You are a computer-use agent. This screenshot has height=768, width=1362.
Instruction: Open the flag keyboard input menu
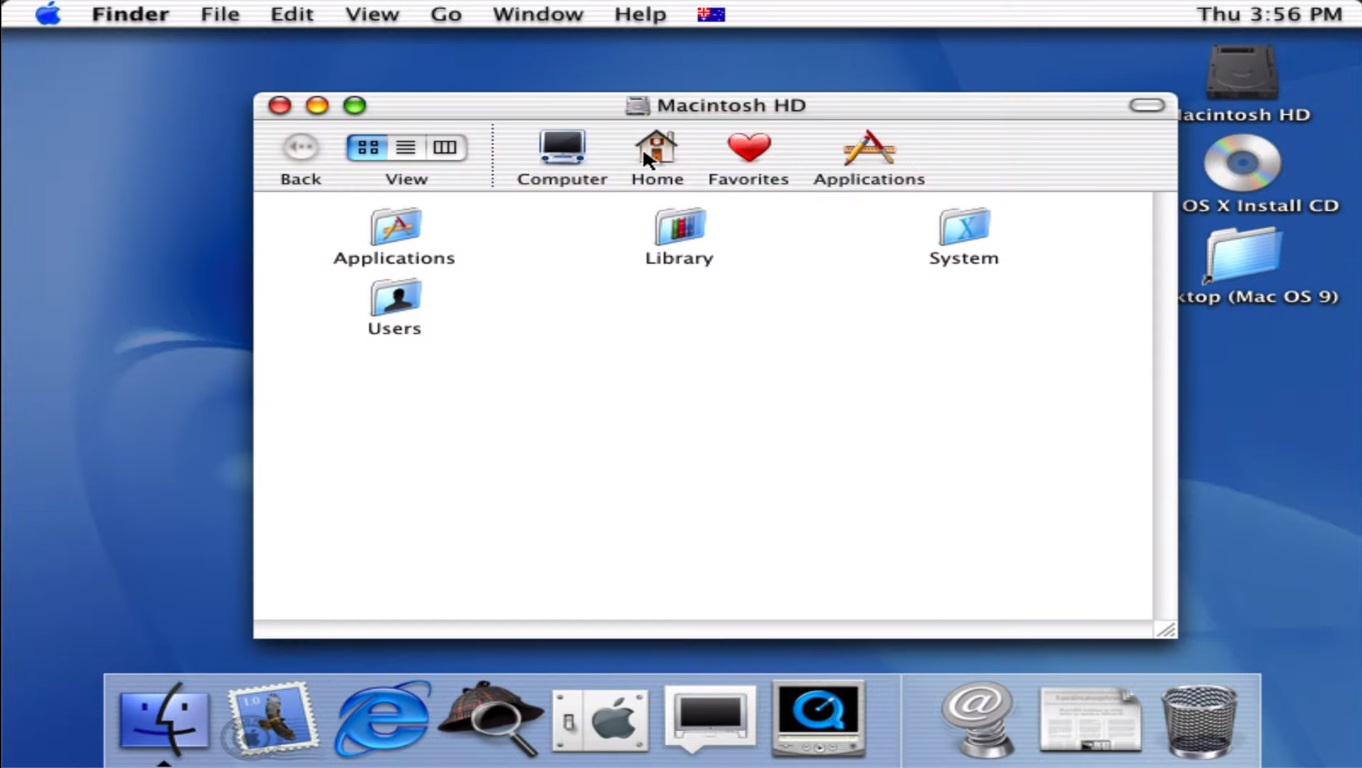point(711,14)
